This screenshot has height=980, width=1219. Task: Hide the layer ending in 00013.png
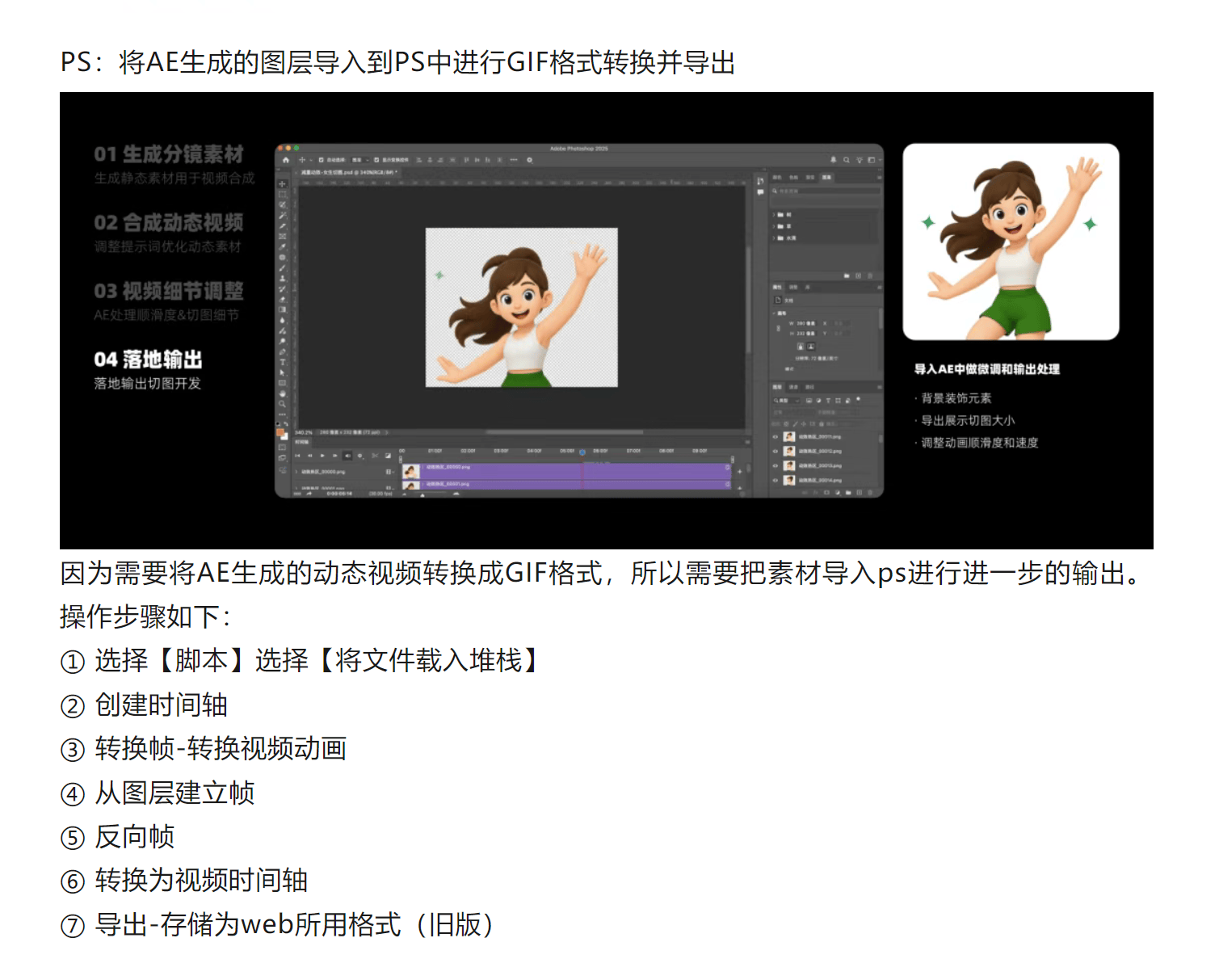click(776, 466)
